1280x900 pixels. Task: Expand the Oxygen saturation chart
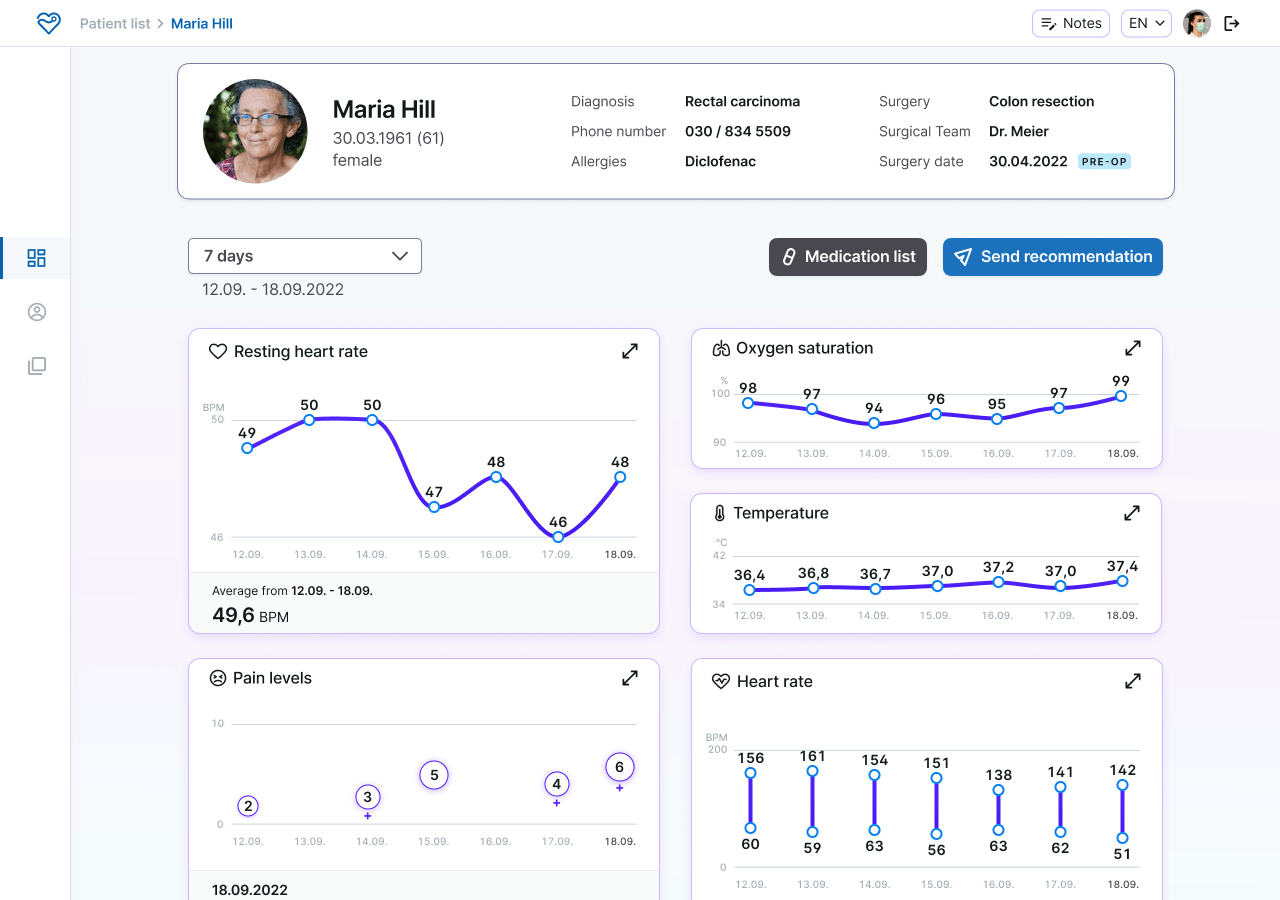click(1132, 348)
